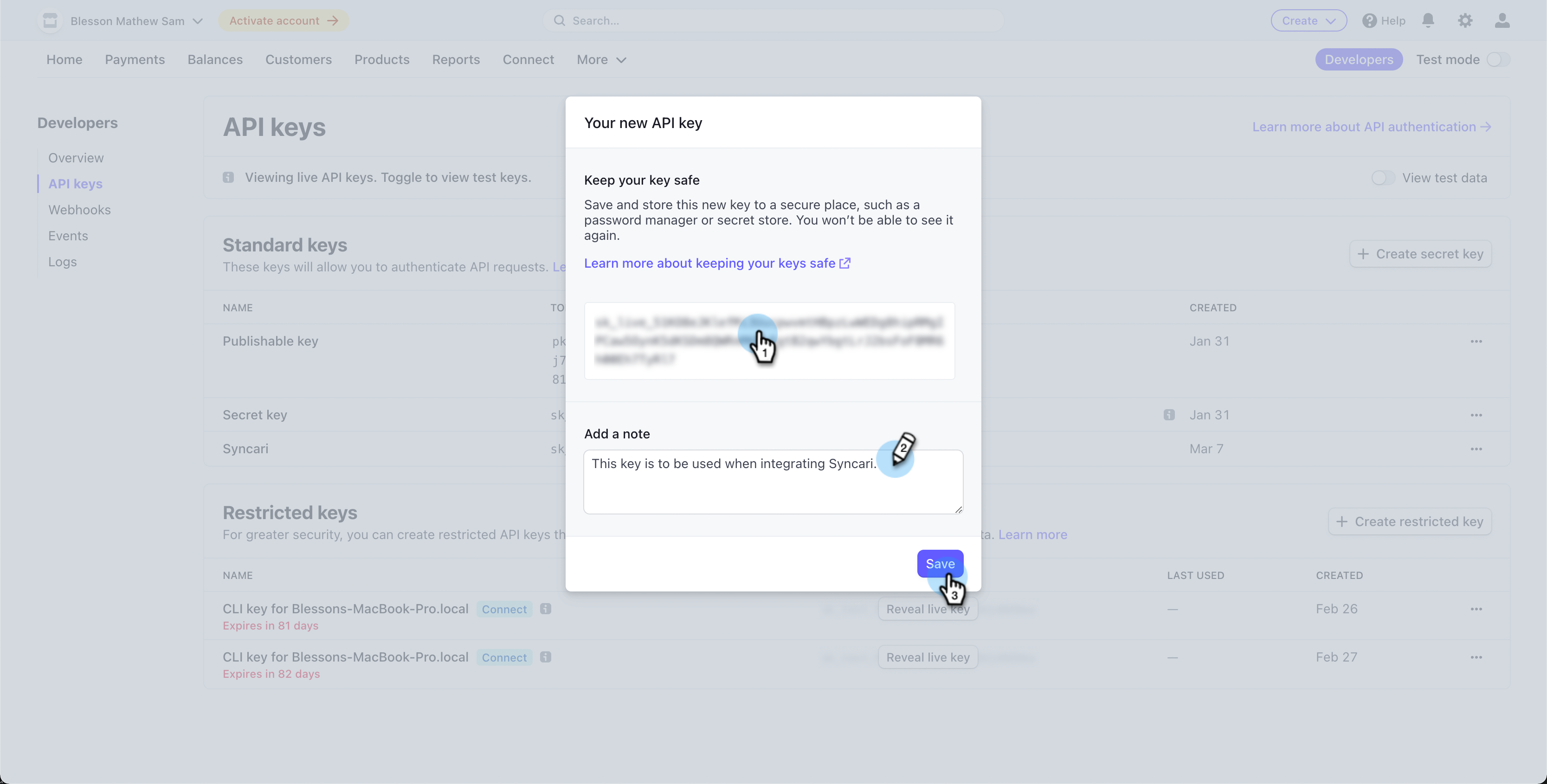Click the search magnifier icon
Image resolution: width=1547 pixels, height=784 pixels.
[559, 20]
